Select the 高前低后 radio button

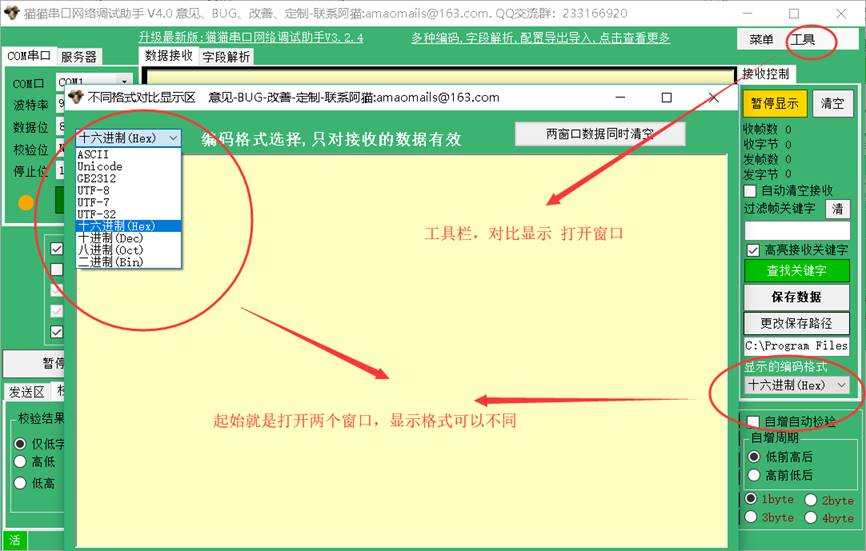click(x=754, y=475)
